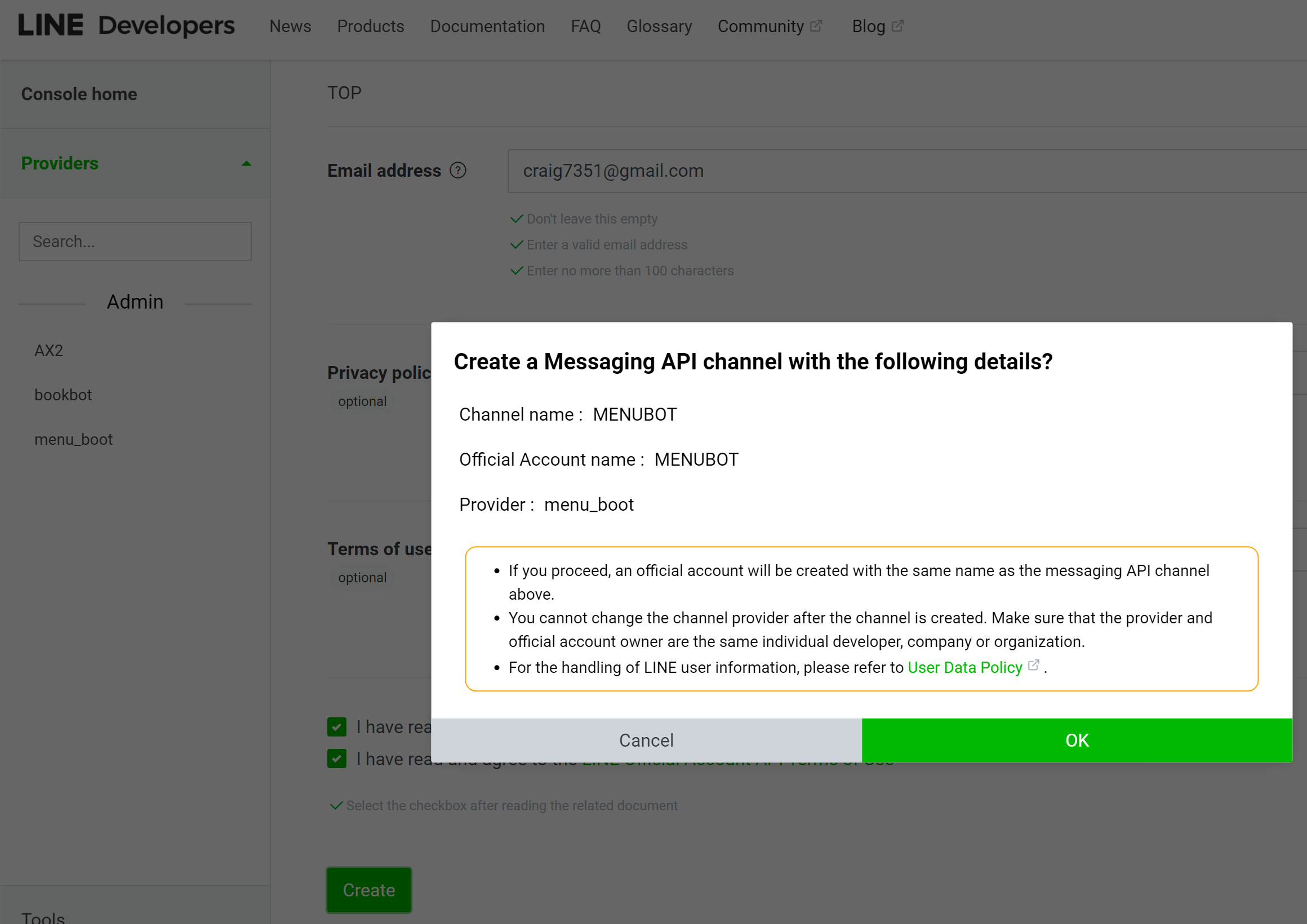Click the Blog external link icon
1307x924 pixels.
pos(897,26)
